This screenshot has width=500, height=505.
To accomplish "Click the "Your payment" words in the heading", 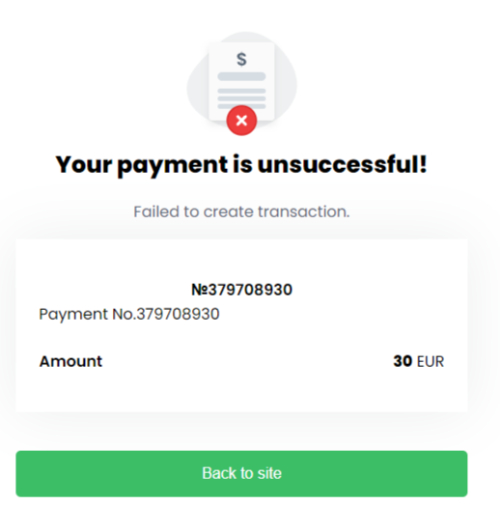I will click(x=142, y=165).
